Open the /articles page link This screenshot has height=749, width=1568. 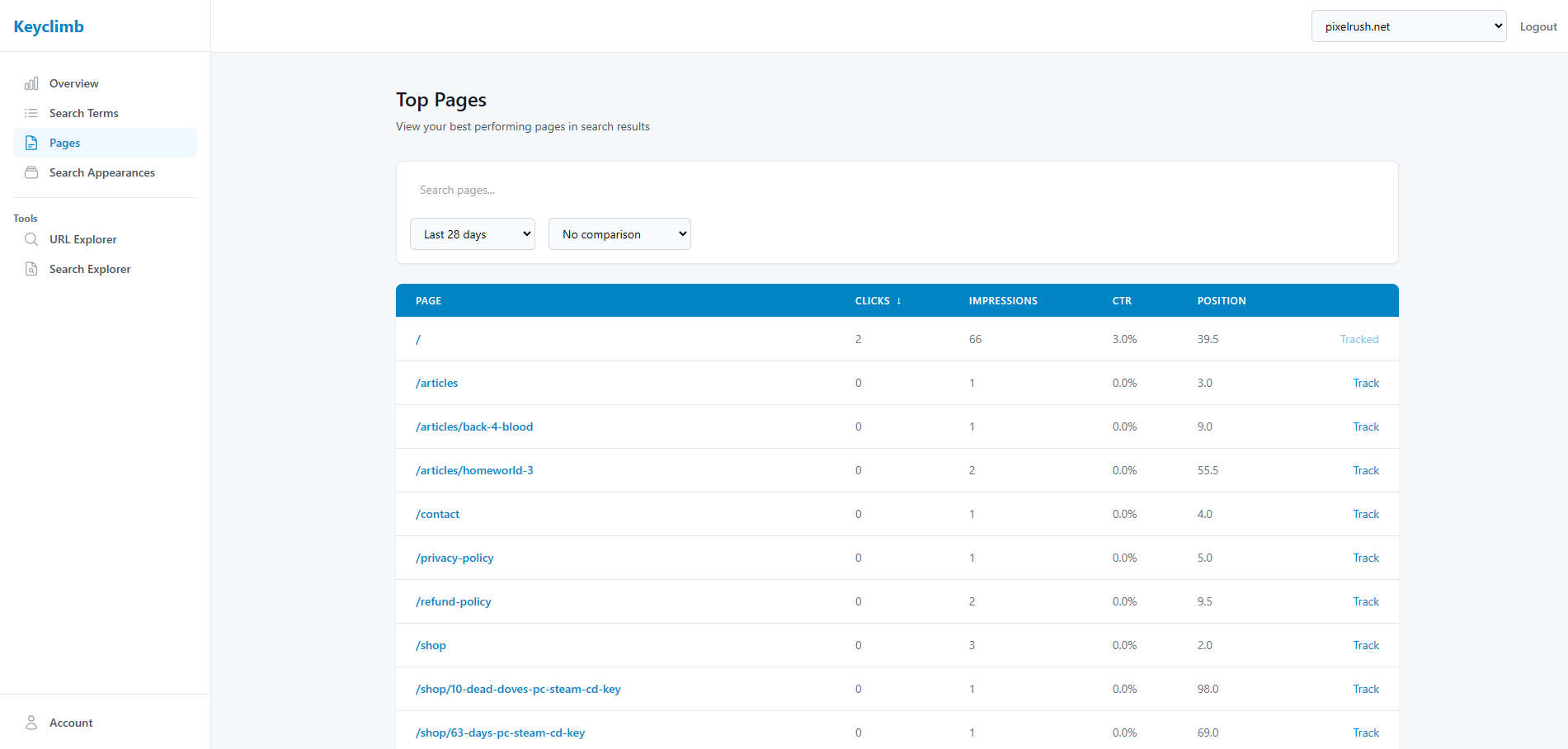pyautogui.click(x=437, y=383)
